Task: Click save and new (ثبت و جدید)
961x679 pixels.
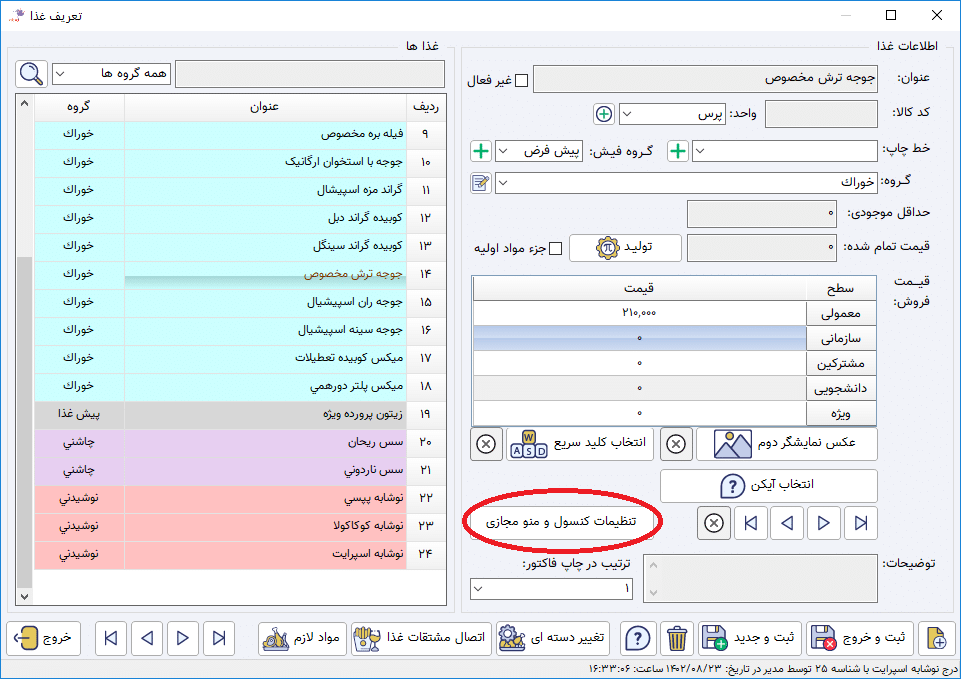Action: point(750,639)
